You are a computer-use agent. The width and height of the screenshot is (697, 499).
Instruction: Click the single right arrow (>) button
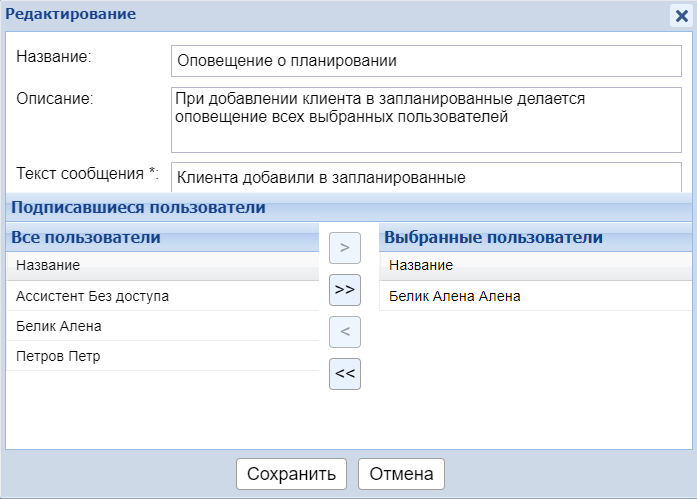pos(344,246)
